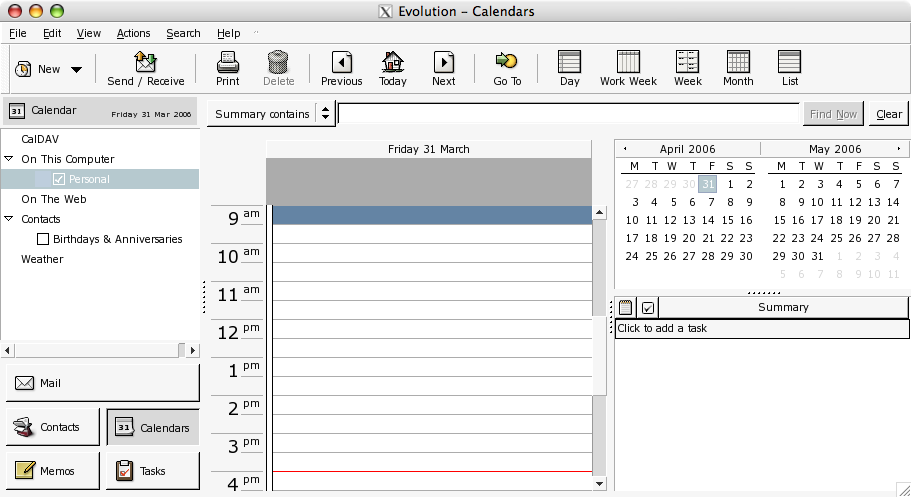Open Mail component

(103, 383)
